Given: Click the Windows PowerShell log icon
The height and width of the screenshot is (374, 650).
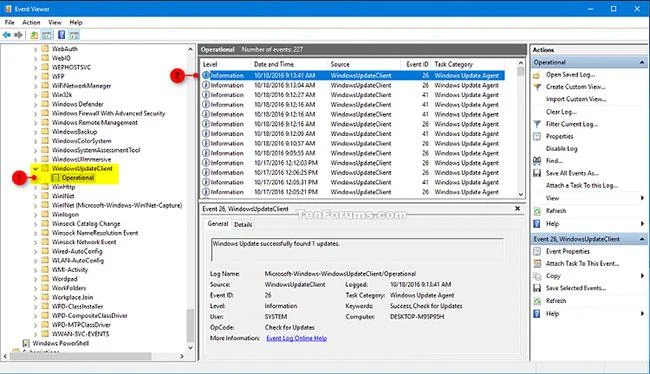Looking at the screenshot, I should (26, 343).
